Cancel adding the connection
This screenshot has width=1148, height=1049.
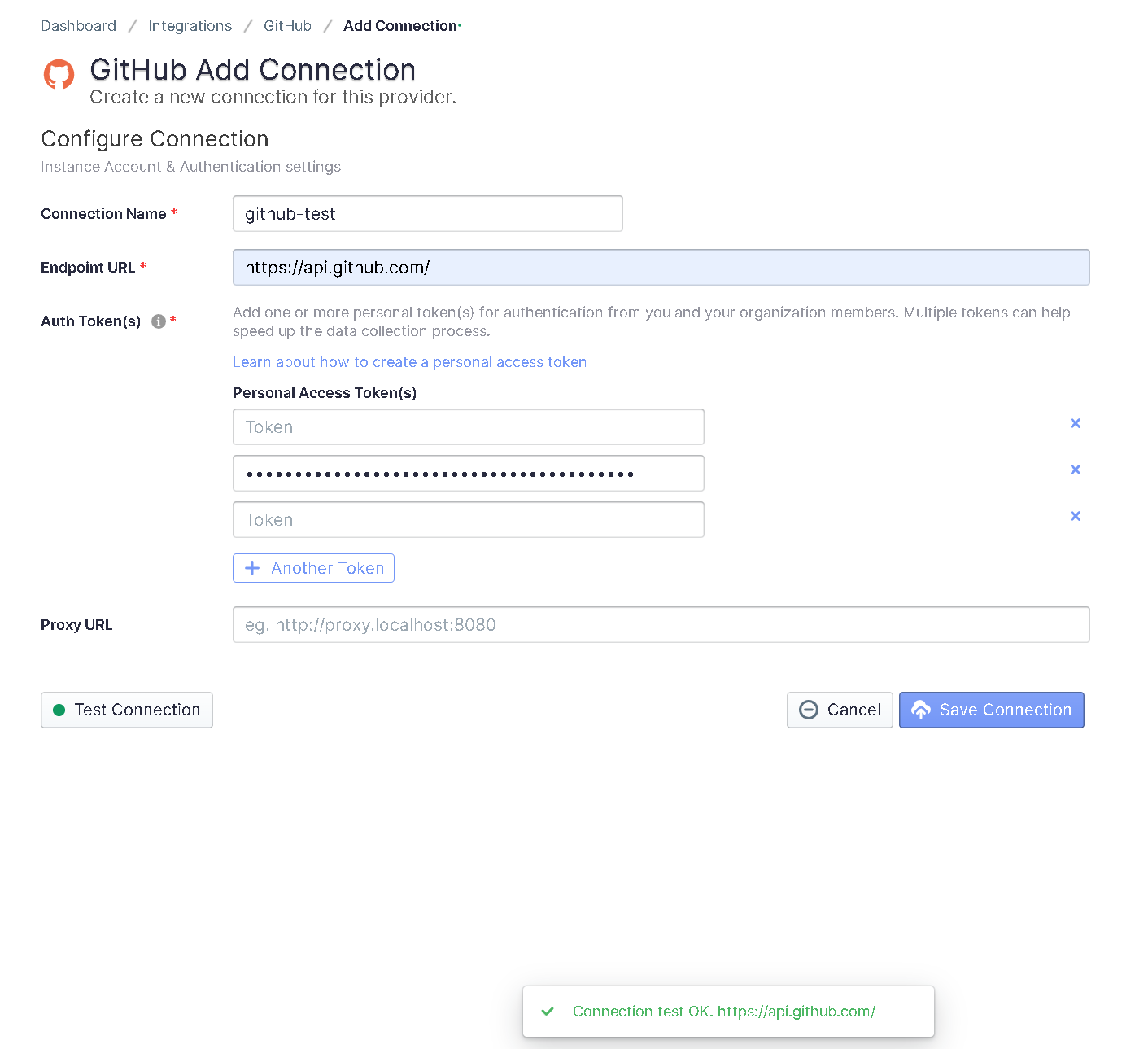tap(840, 710)
